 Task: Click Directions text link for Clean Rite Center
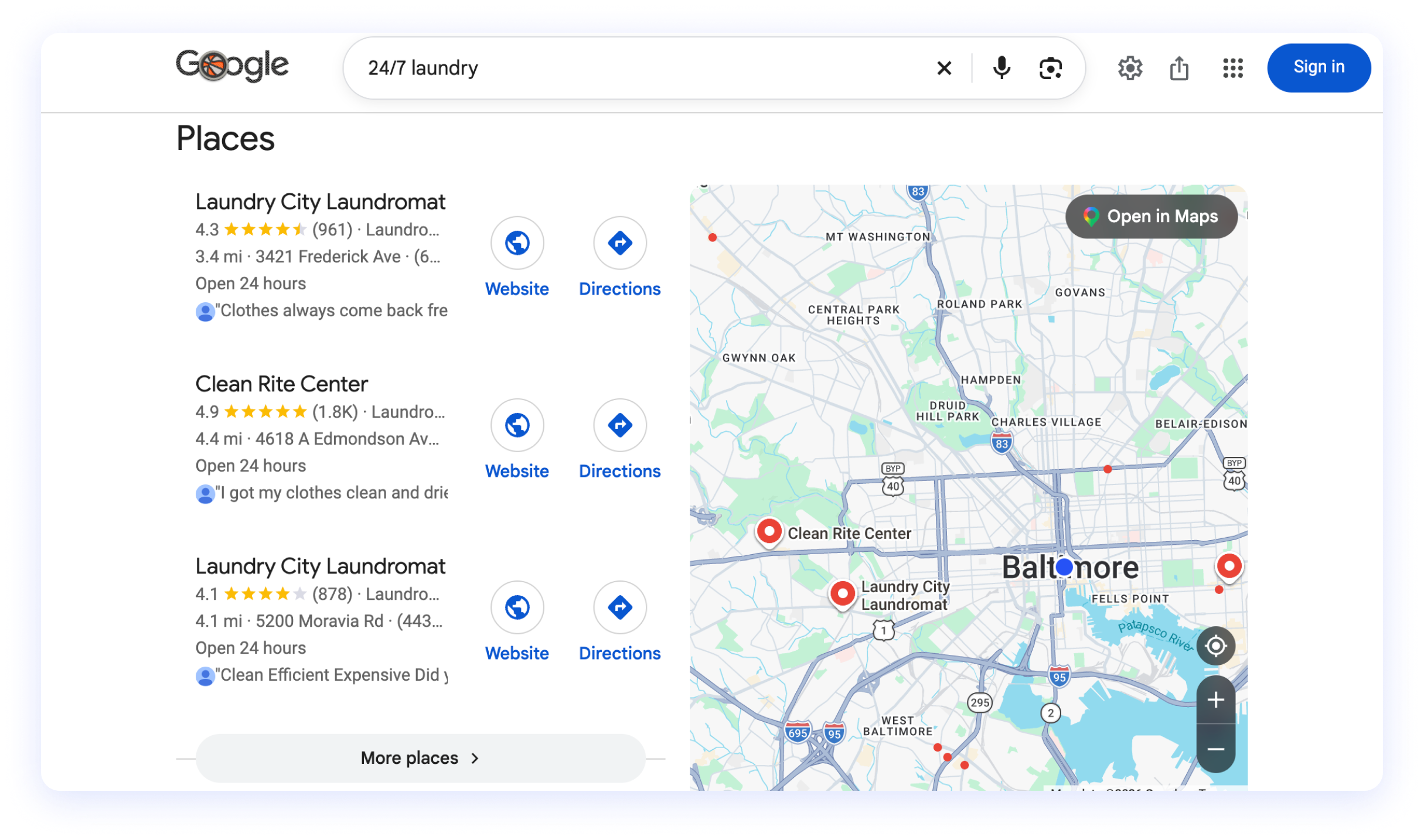click(619, 471)
